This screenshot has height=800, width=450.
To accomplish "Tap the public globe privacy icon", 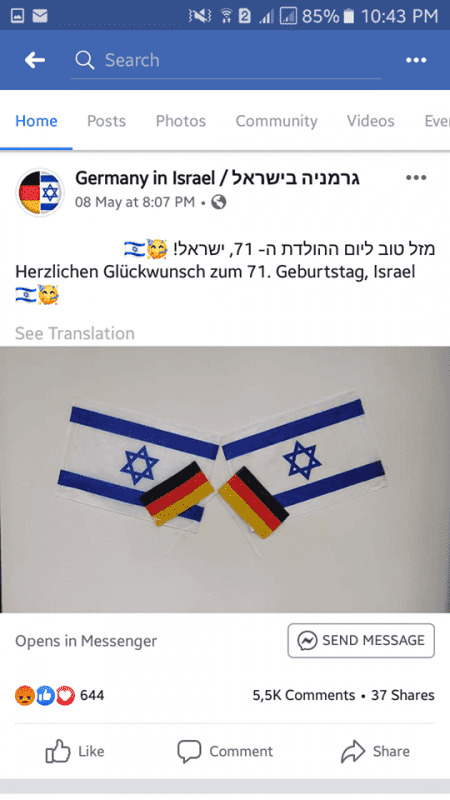I will (x=219, y=203).
